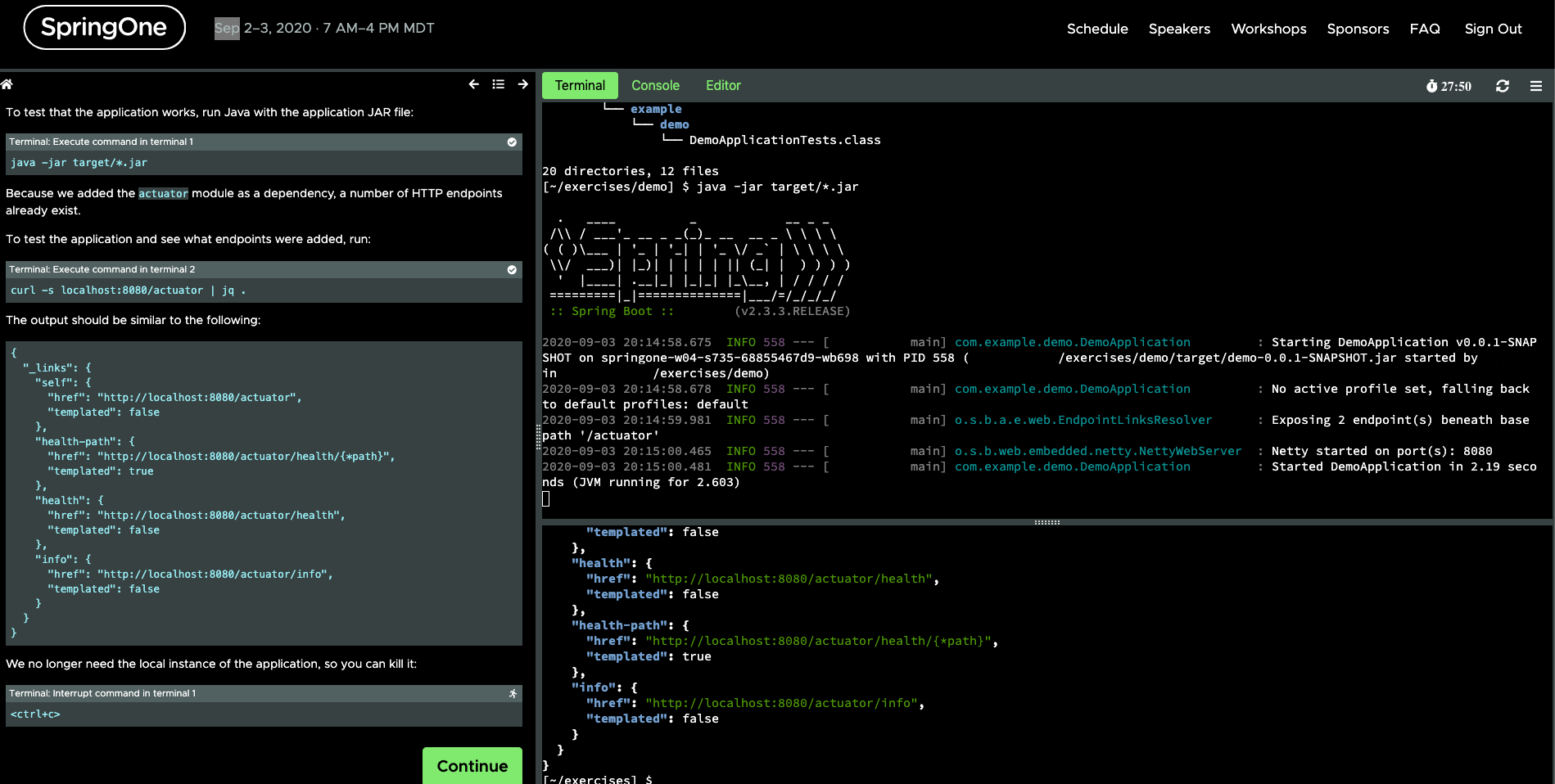The height and width of the screenshot is (784, 1555).
Task: Click the home icon in workshop panel
Action: pyautogui.click(x=7, y=84)
